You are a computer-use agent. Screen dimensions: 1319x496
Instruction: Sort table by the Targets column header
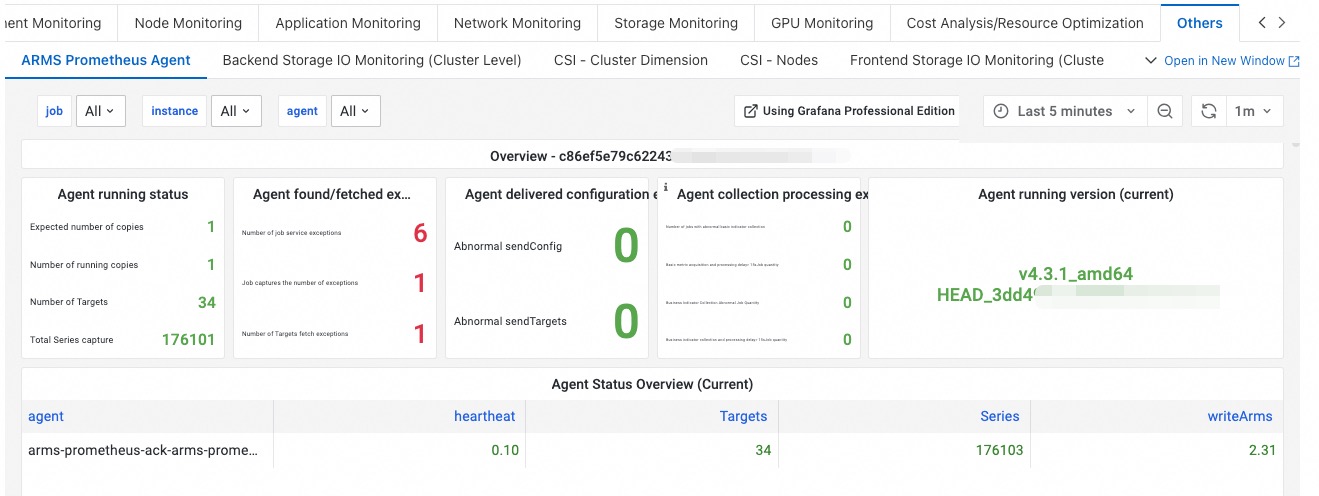[x=743, y=416]
